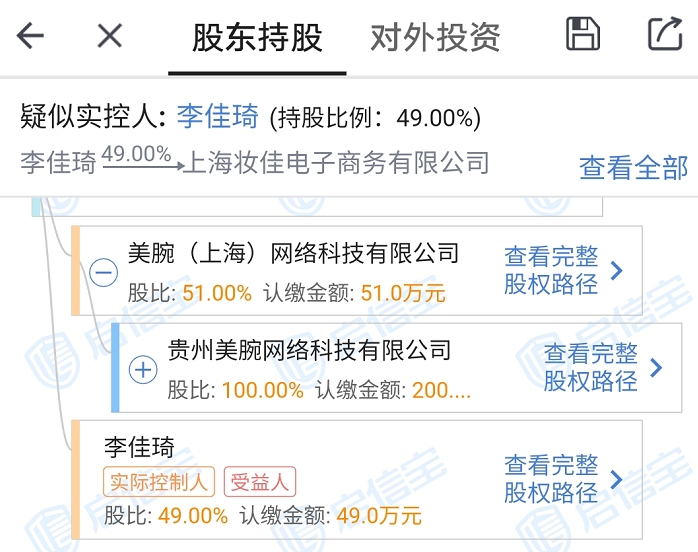Screen dimensions: 698x552
Task: Tap the 实际控制人 tag
Action: click(x=158, y=482)
